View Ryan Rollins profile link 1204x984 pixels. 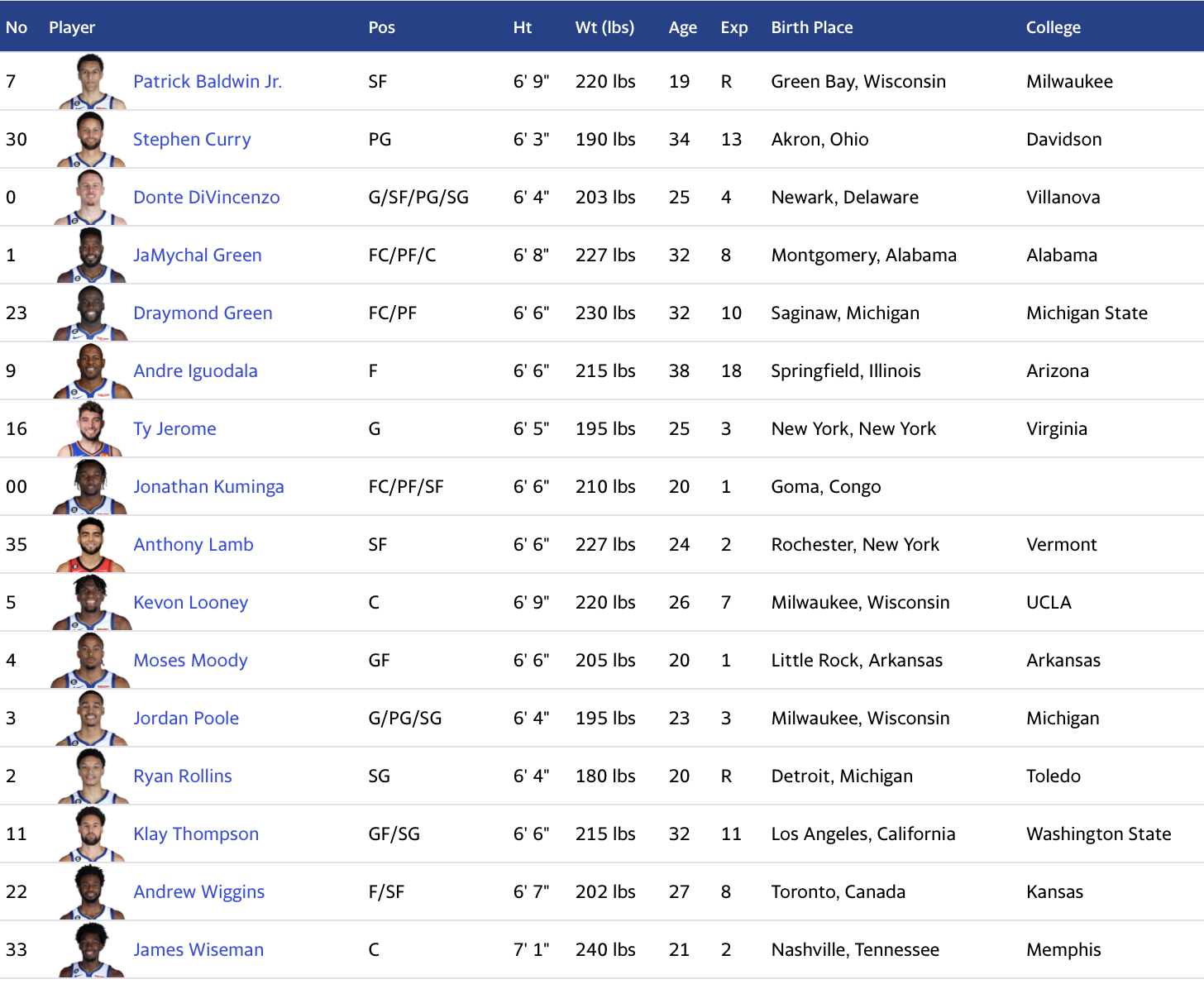click(183, 776)
